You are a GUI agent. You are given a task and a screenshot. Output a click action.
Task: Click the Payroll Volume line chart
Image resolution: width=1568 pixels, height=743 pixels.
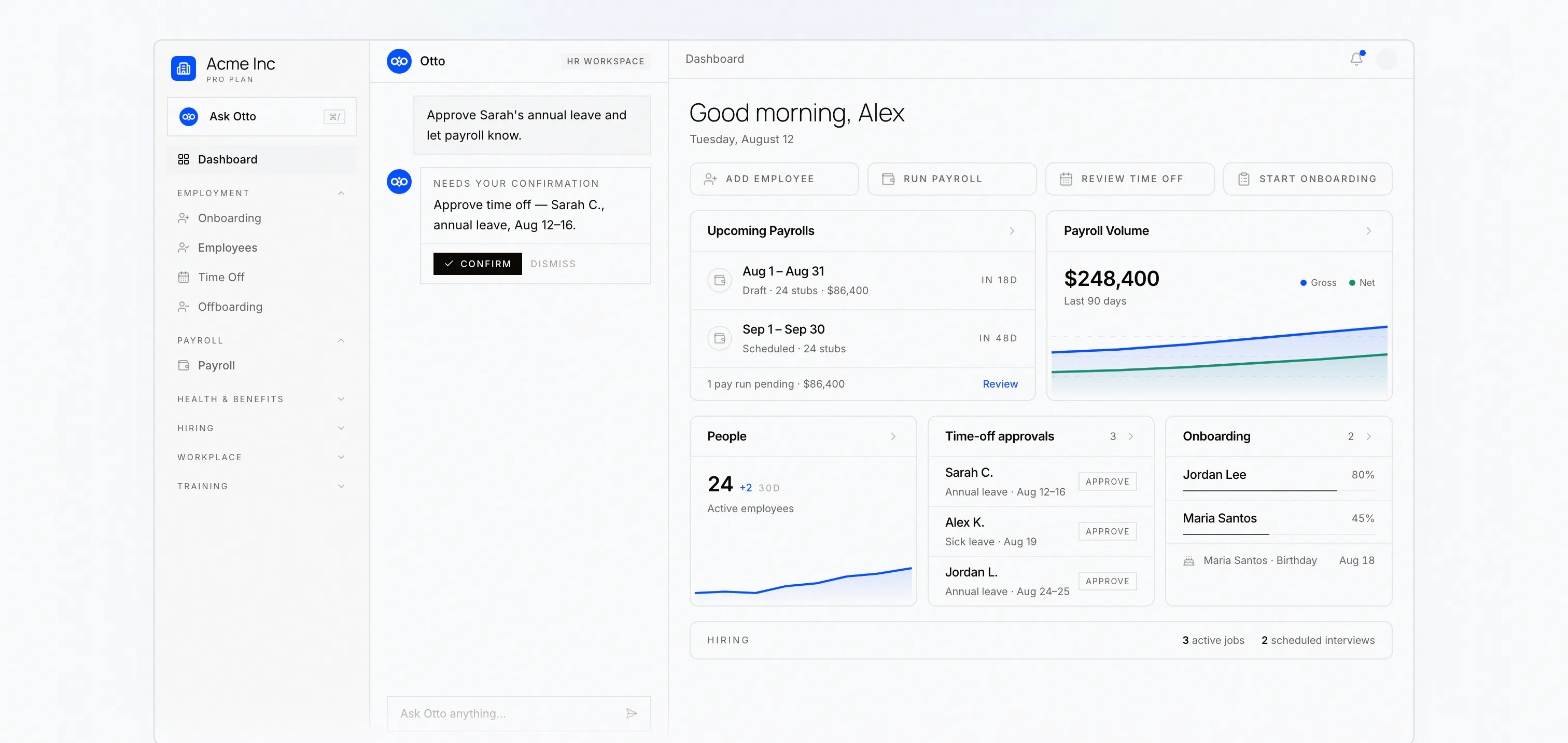pyautogui.click(x=1219, y=361)
